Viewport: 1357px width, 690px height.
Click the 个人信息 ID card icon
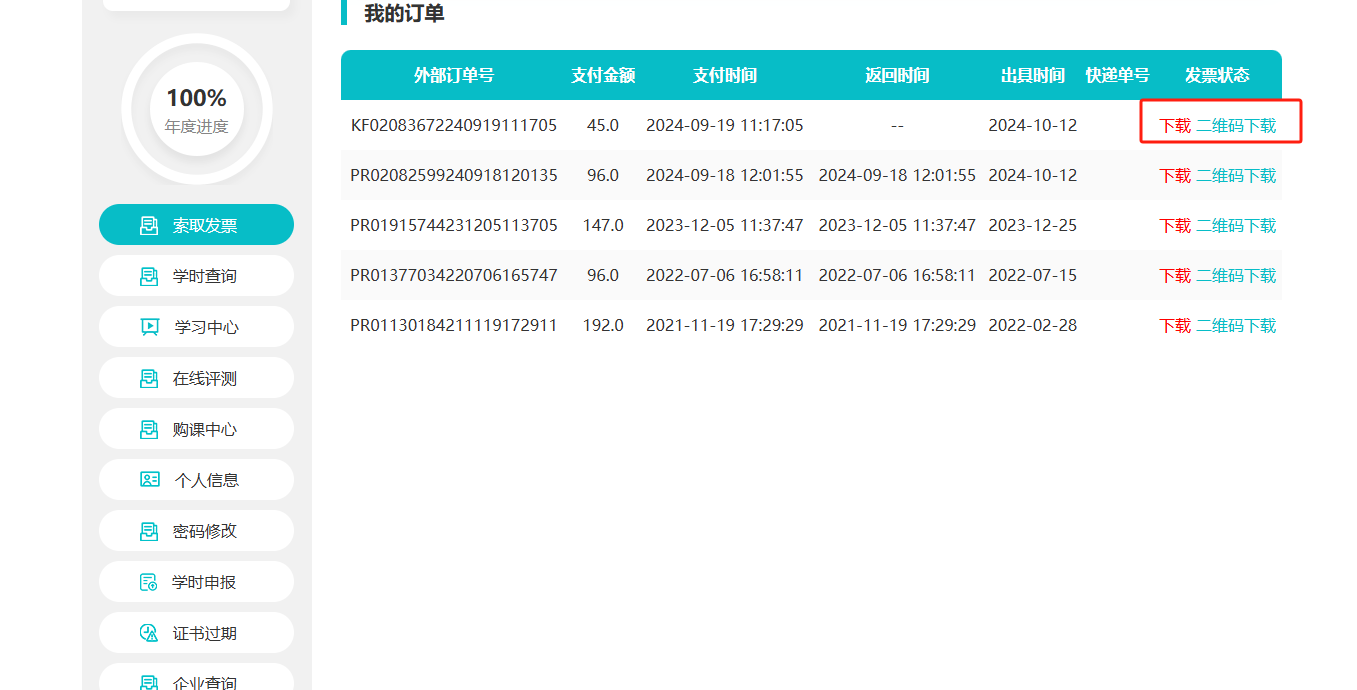pos(150,480)
